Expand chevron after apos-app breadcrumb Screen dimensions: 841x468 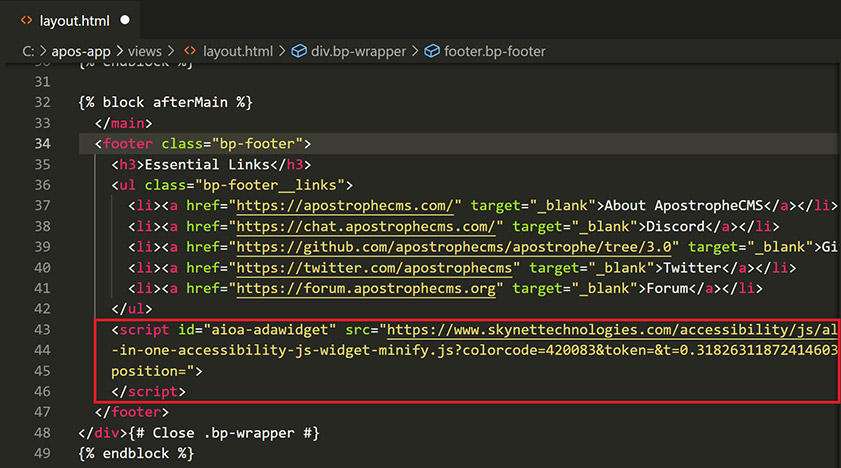pyautogui.click(x=119, y=51)
